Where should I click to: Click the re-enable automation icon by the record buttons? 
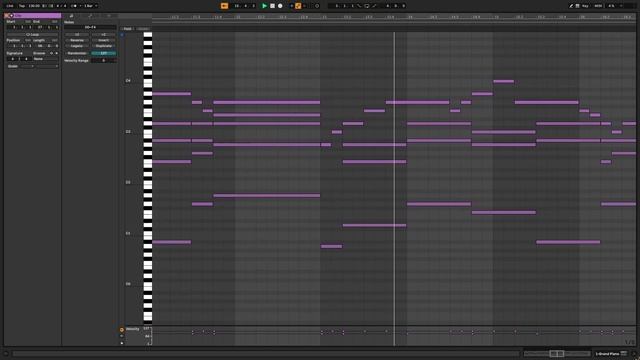(305, 6)
